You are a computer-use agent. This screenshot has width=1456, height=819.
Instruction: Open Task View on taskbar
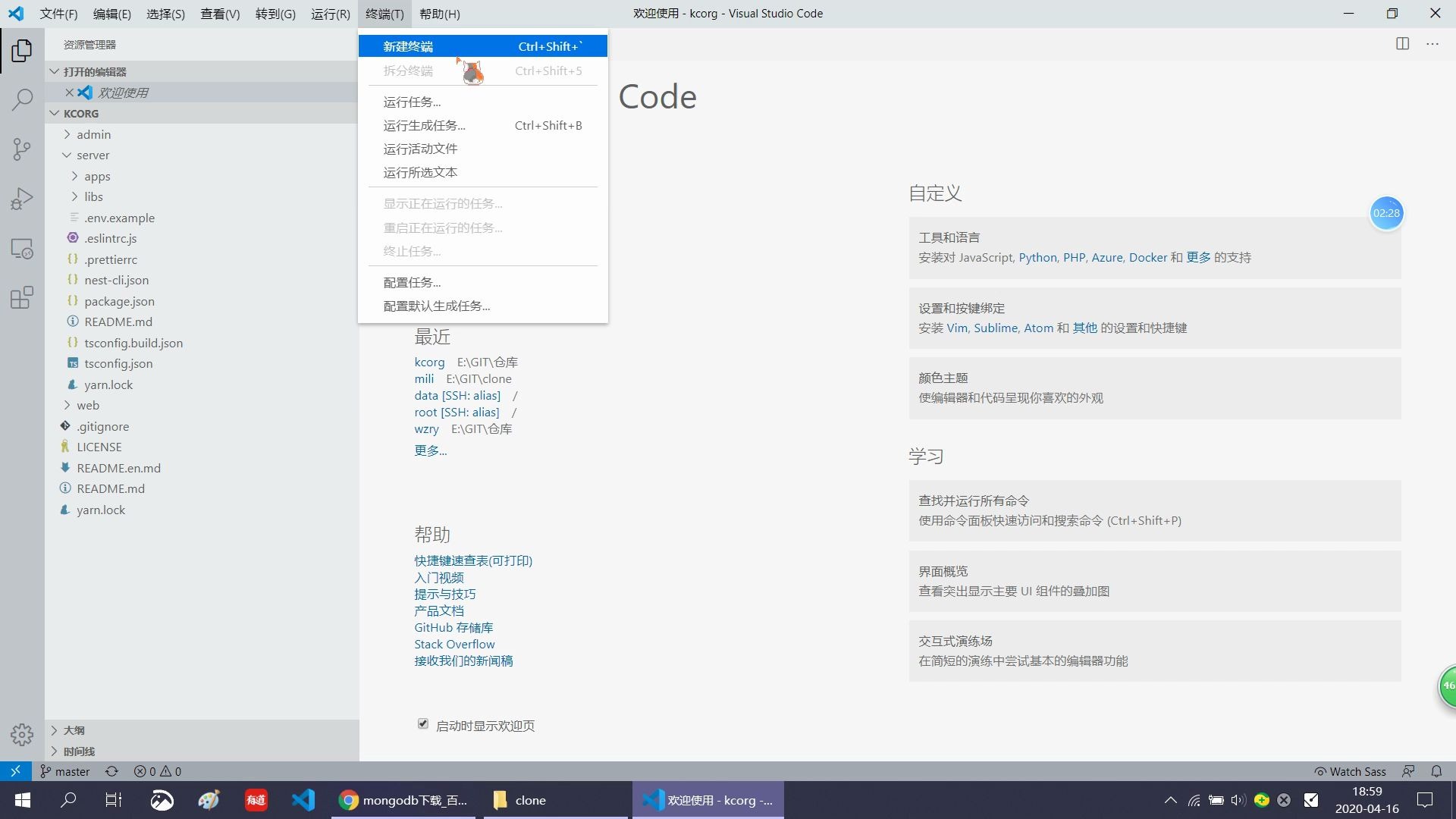(114, 800)
